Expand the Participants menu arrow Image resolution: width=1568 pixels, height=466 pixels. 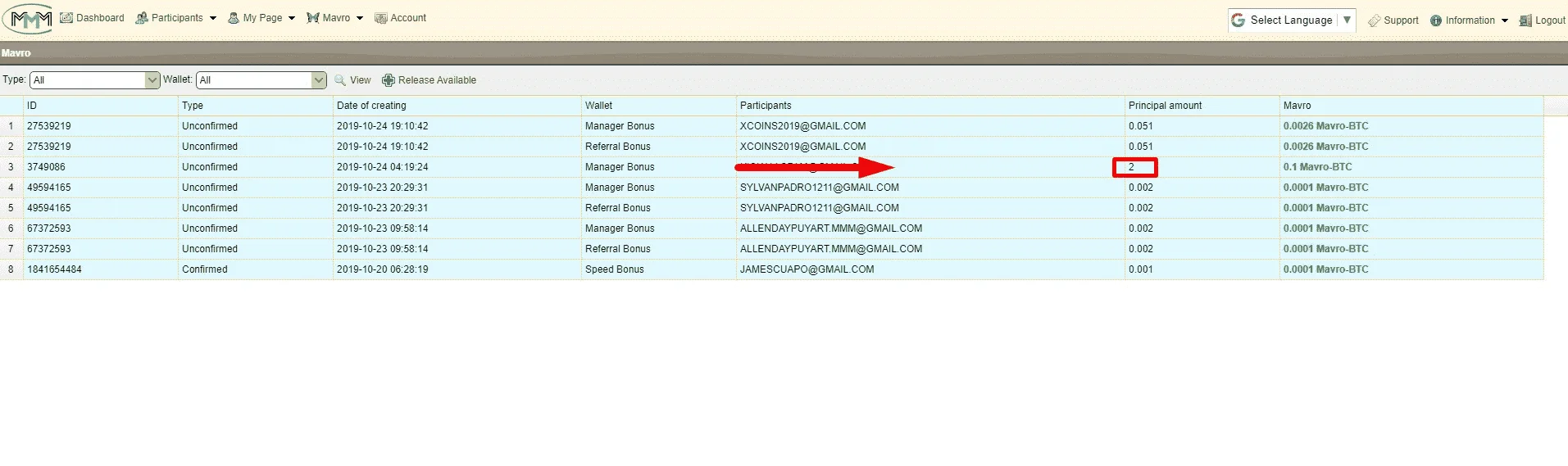pos(213,18)
